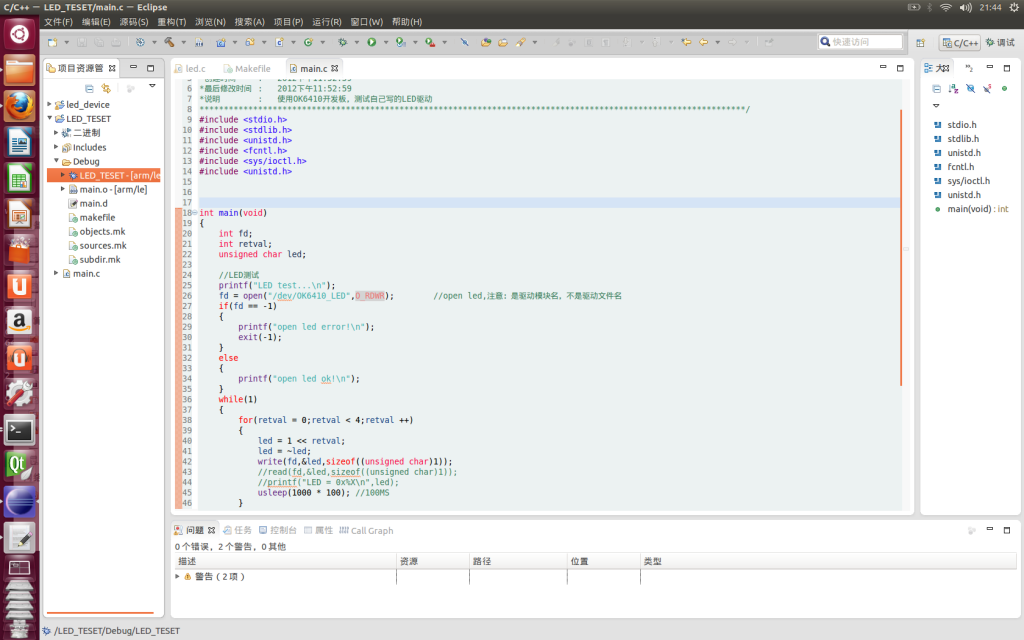Switch to the 调试 debug perspective
This screenshot has height=640, width=1024.
[x=999, y=42]
